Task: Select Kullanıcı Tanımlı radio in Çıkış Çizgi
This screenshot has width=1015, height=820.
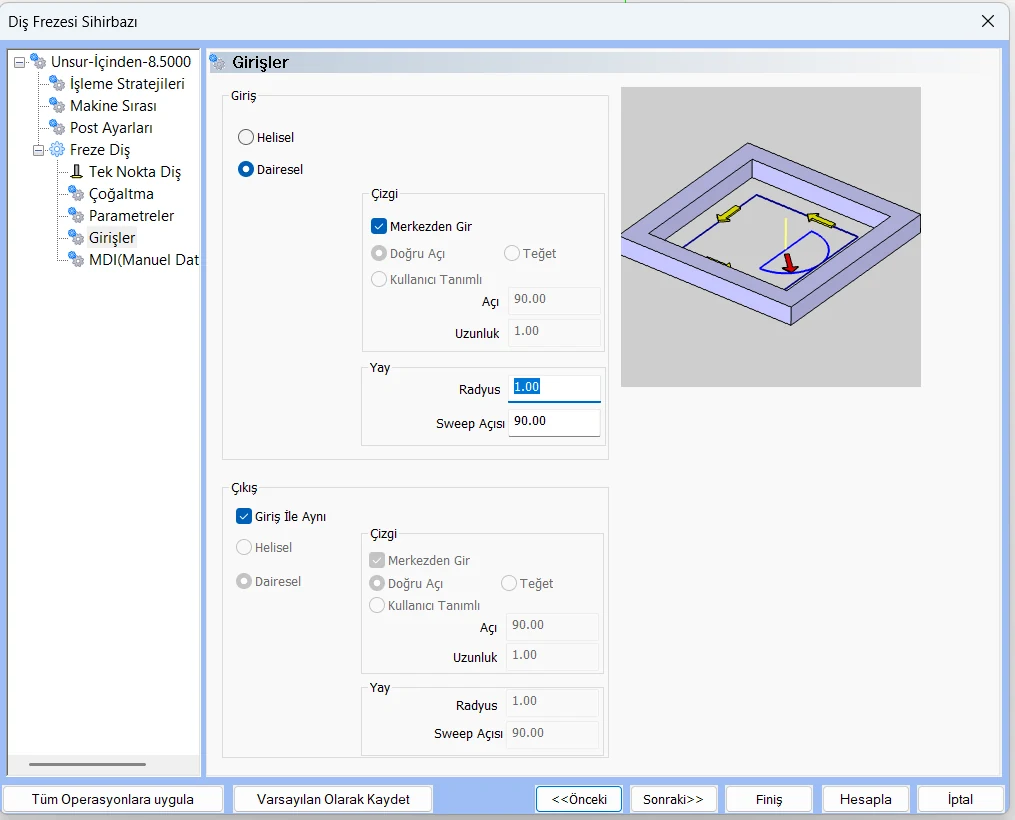Action: point(377,606)
